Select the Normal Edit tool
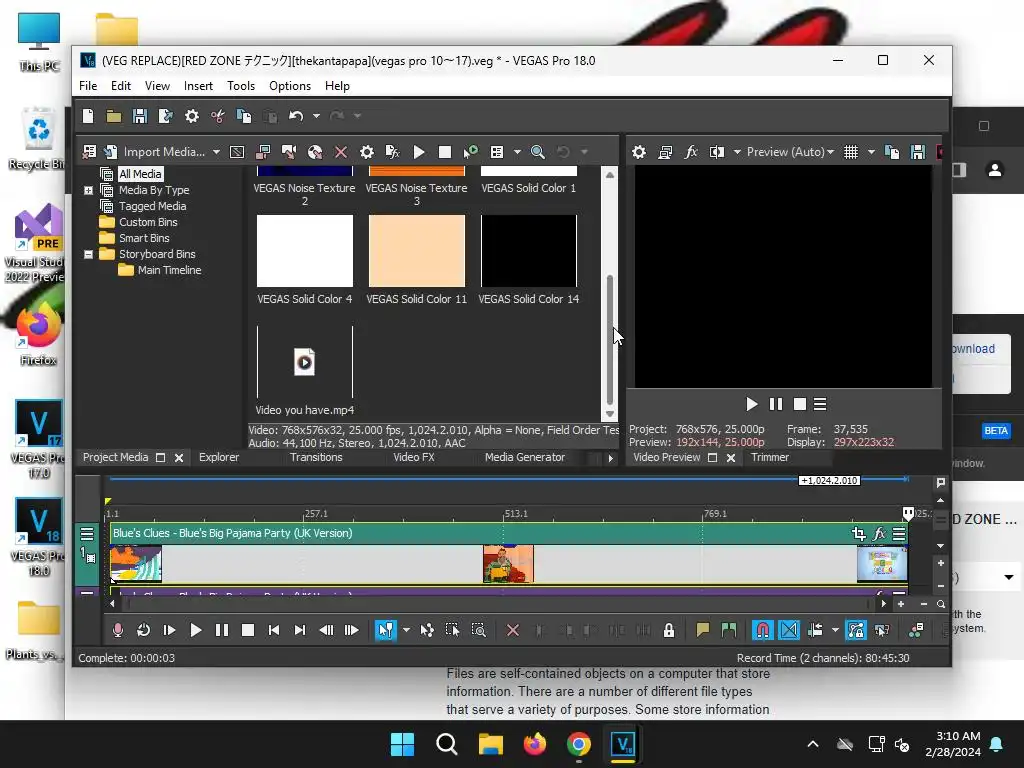Viewport: 1024px width, 768px height. click(386, 630)
